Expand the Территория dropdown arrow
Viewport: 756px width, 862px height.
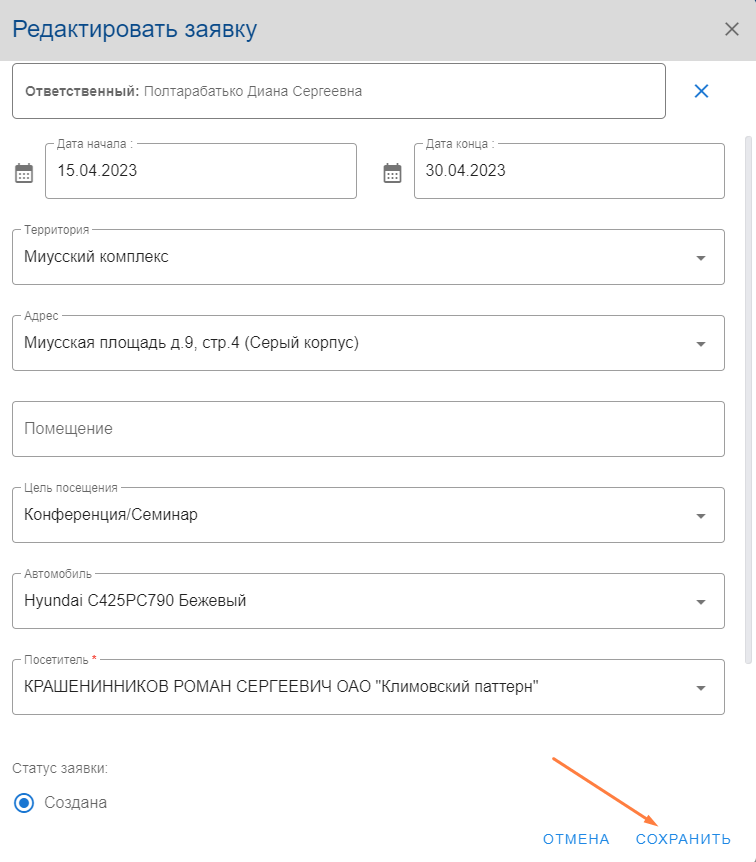click(701, 258)
